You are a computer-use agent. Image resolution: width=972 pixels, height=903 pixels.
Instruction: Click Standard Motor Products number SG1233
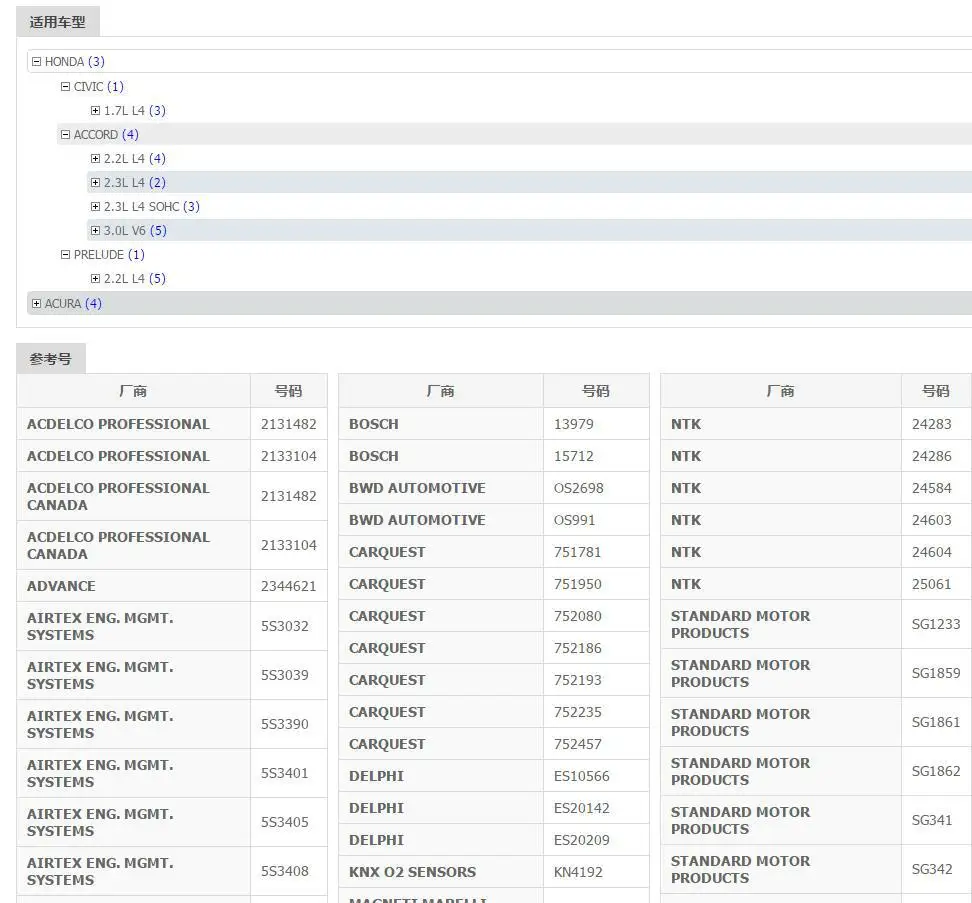935,624
